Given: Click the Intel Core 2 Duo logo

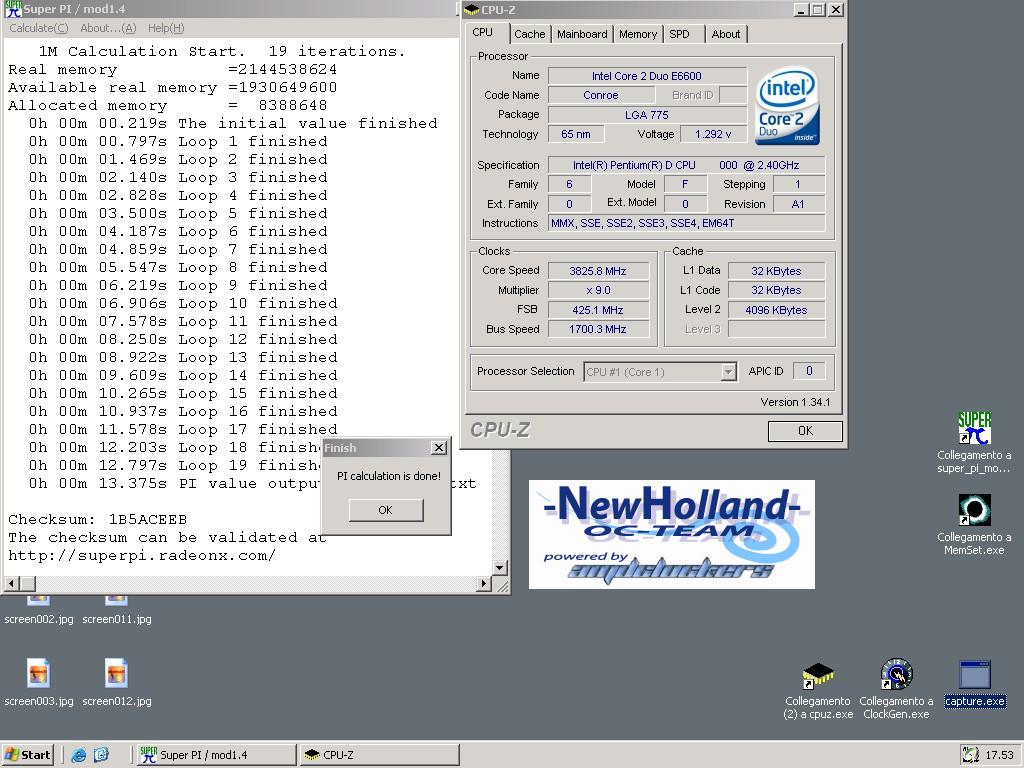Looking at the screenshot, I should tap(788, 106).
